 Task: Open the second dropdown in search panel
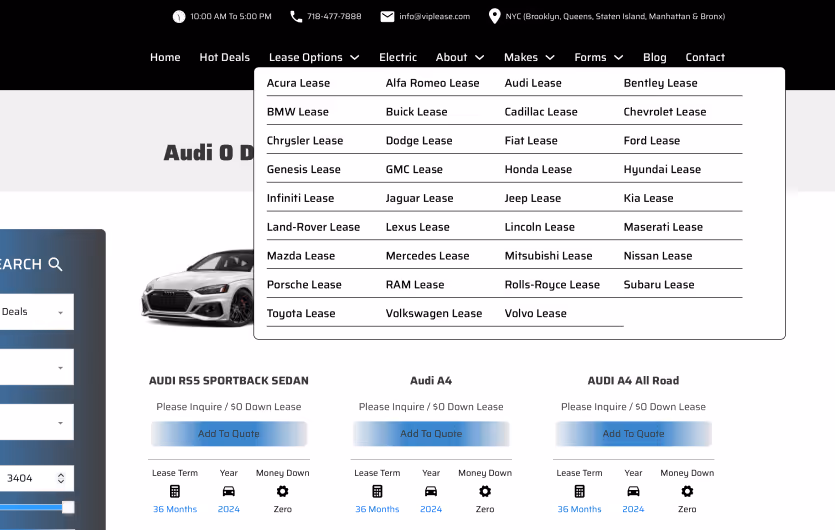point(36,367)
